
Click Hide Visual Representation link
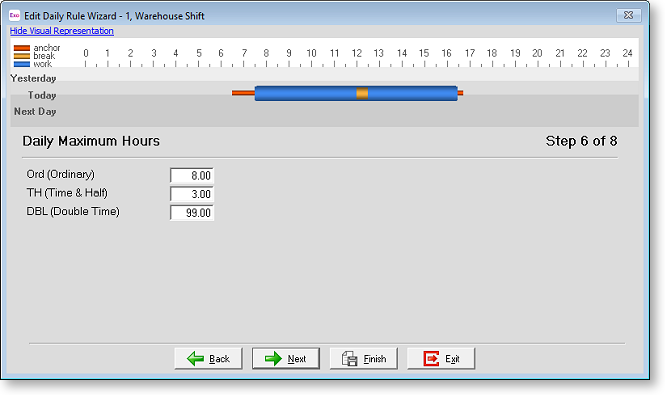61,31
